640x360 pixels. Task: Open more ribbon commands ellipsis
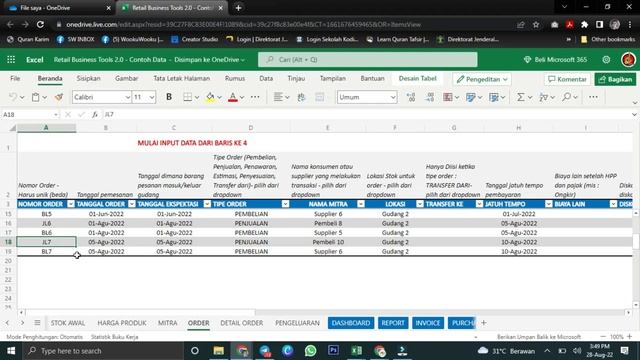(x=593, y=97)
